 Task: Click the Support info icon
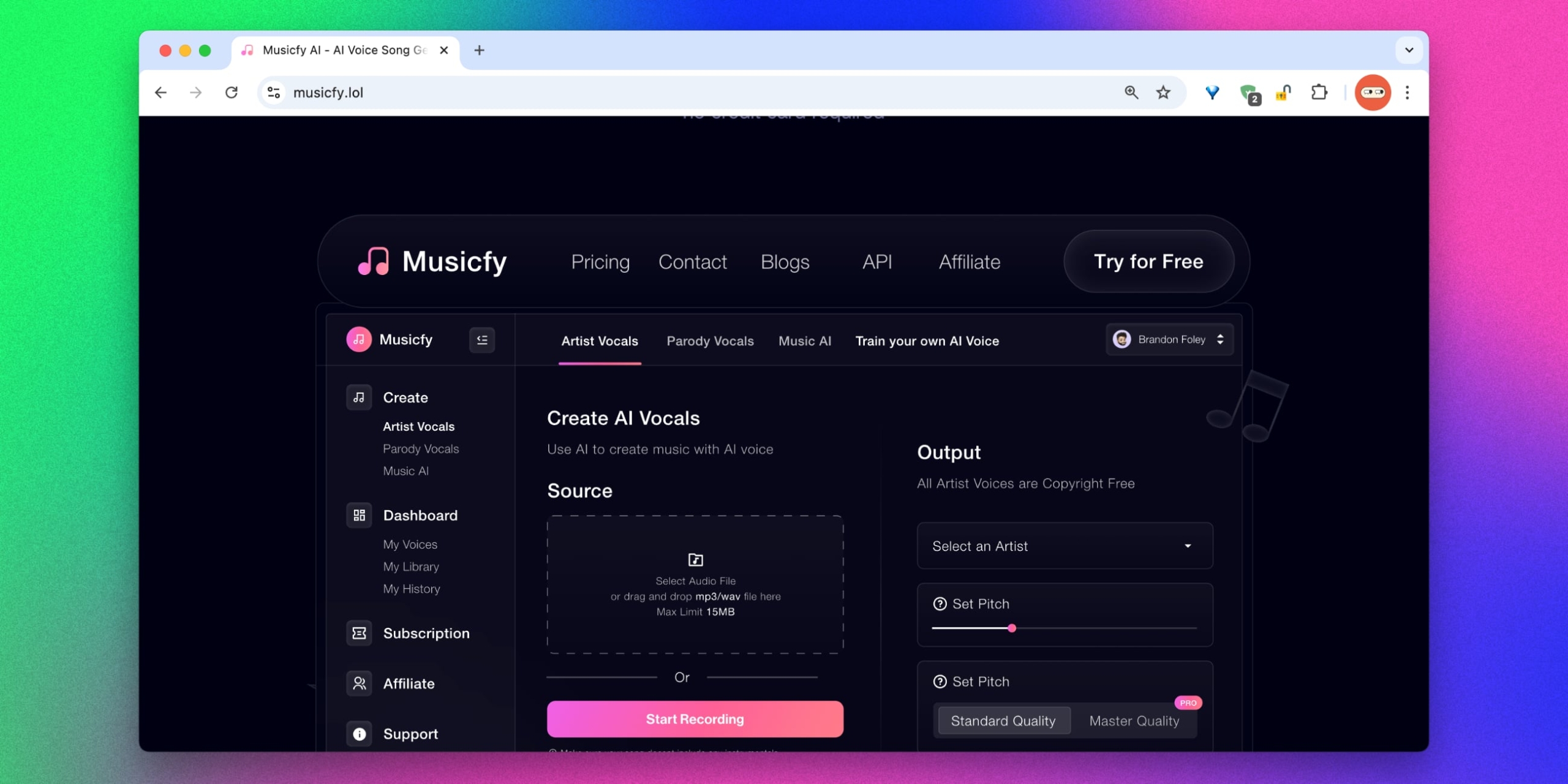(x=359, y=733)
